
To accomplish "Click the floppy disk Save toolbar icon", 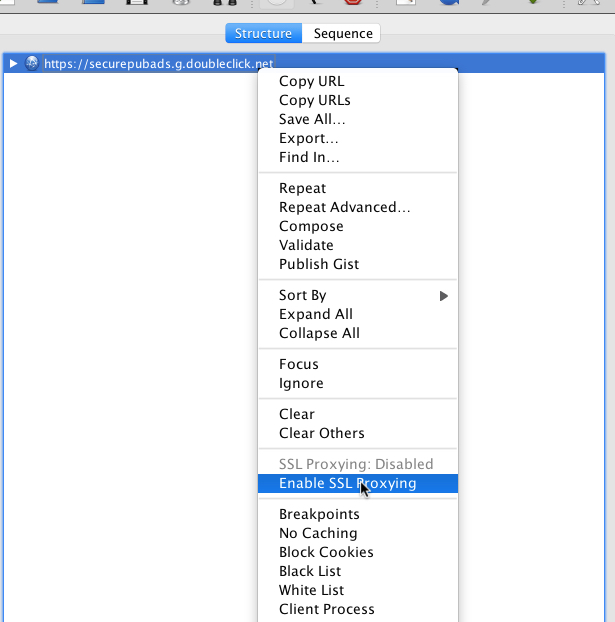I will pyautogui.click(x=137, y=2).
